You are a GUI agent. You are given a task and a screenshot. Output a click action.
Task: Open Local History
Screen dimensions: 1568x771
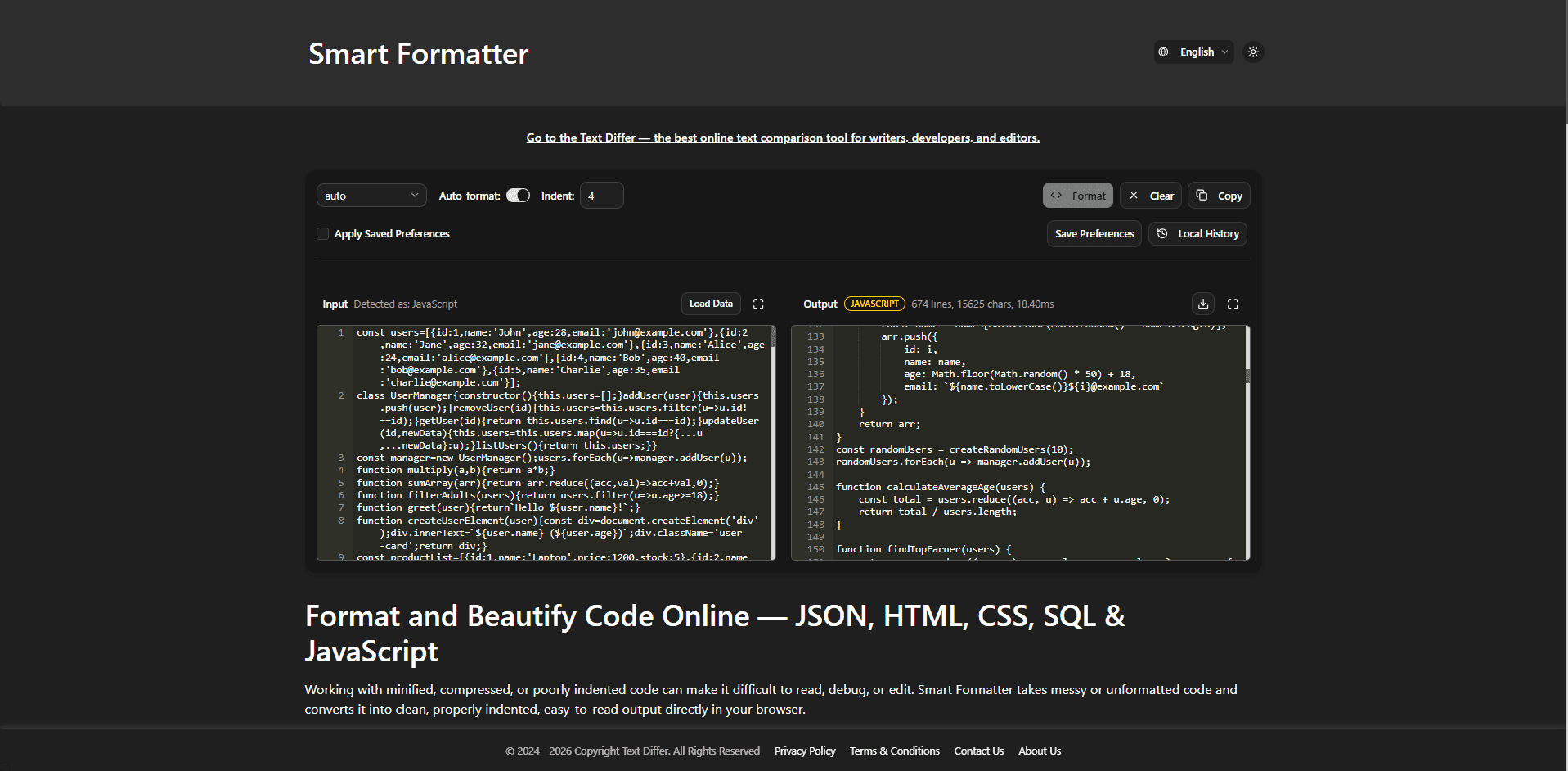[x=1198, y=234]
